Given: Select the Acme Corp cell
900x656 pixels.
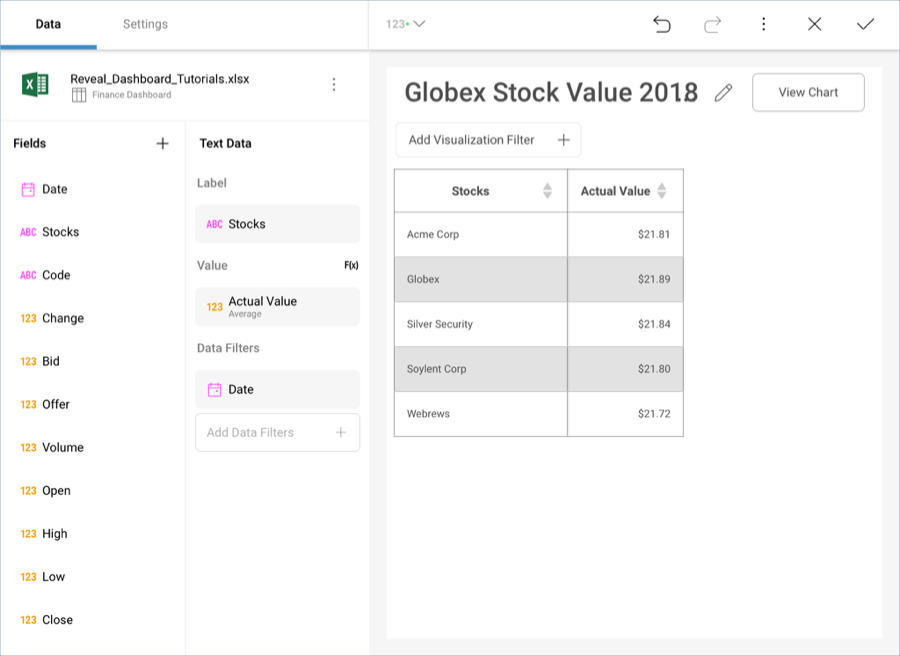Looking at the screenshot, I should point(481,234).
